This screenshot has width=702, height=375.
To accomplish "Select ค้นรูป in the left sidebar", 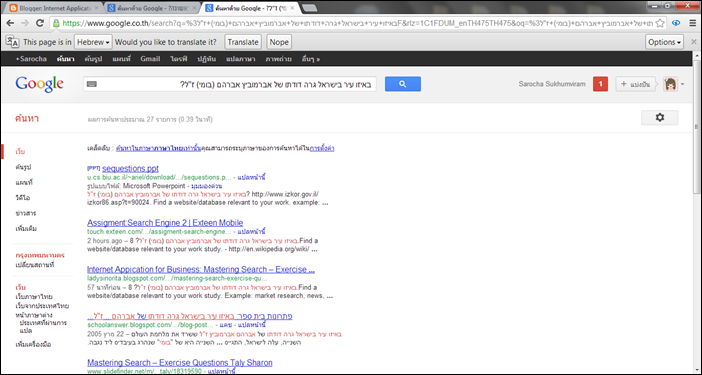I will pos(23,167).
